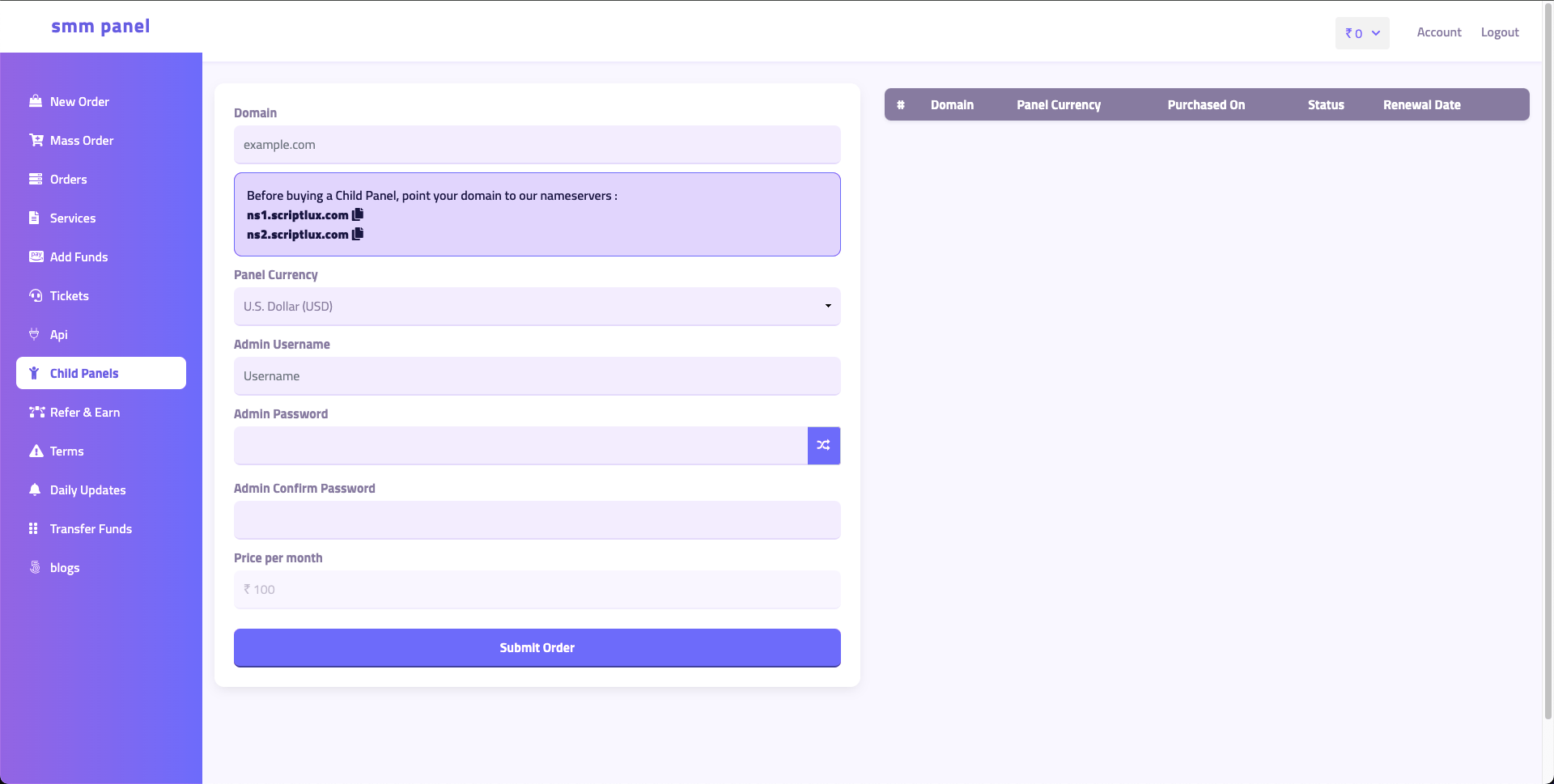Open the Panel Currency dropdown
Image resolution: width=1554 pixels, height=784 pixels.
(537, 307)
